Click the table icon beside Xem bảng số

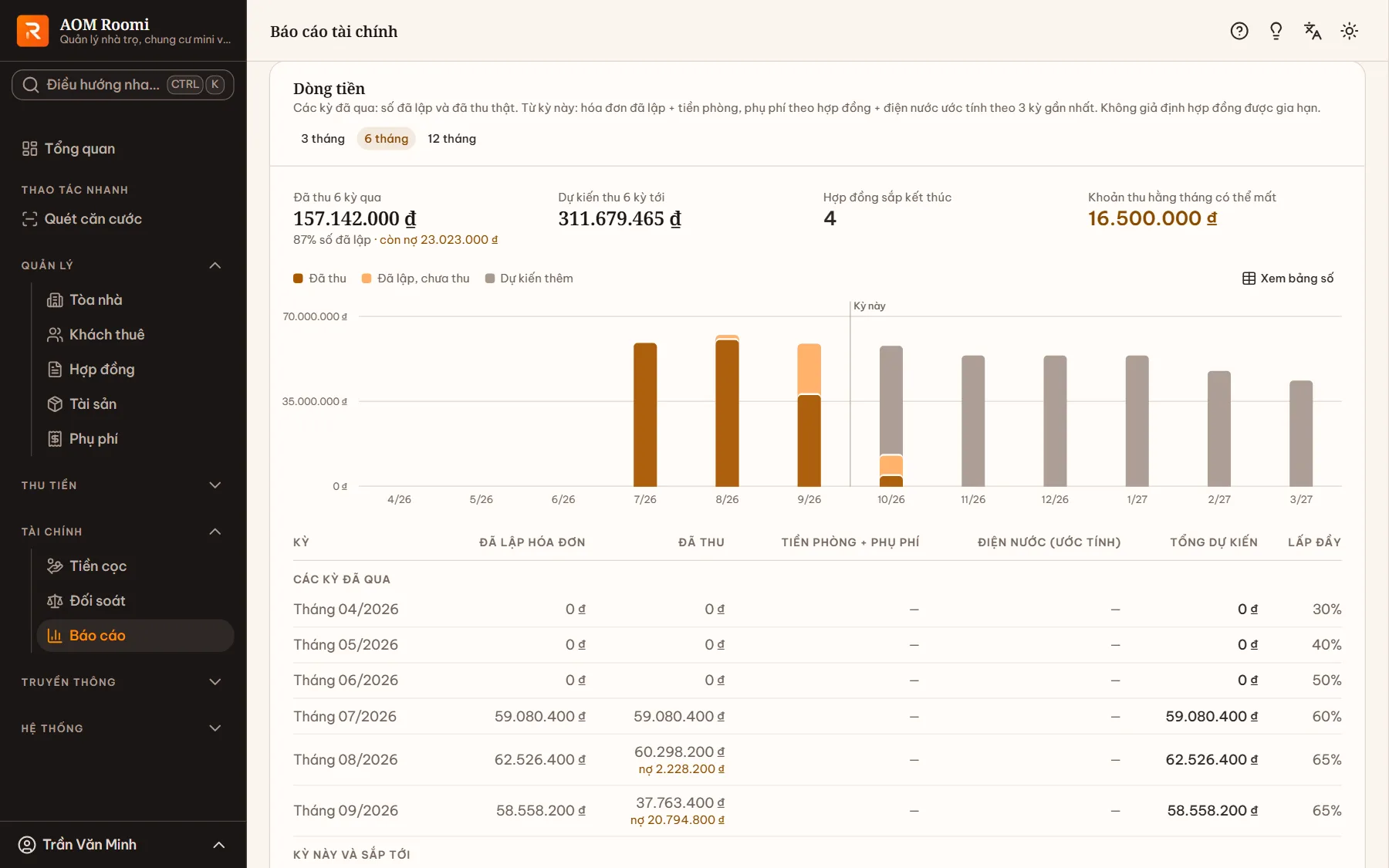(x=1249, y=279)
